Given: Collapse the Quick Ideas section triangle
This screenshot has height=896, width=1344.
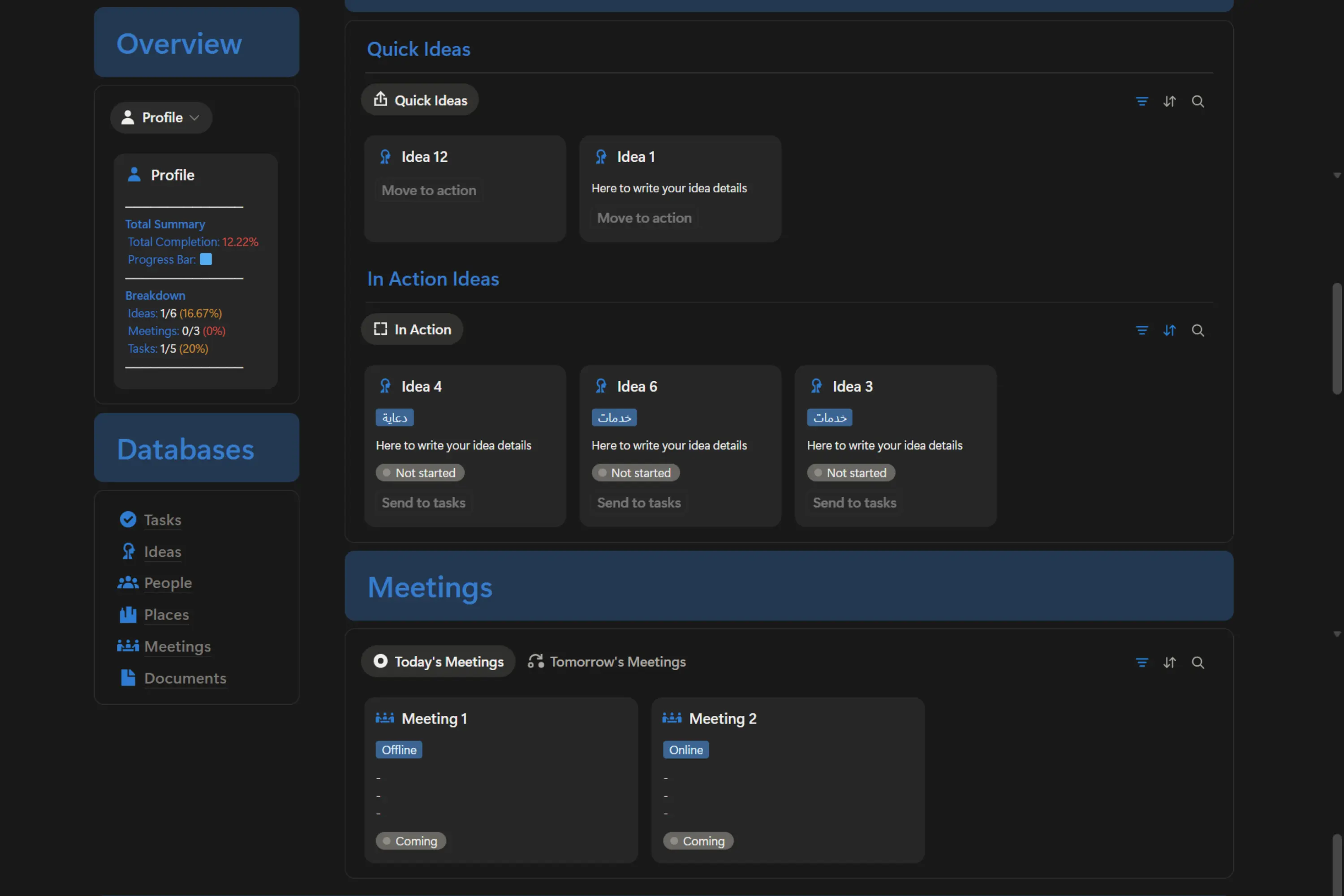Looking at the screenshot, I should coord(1336,176).
